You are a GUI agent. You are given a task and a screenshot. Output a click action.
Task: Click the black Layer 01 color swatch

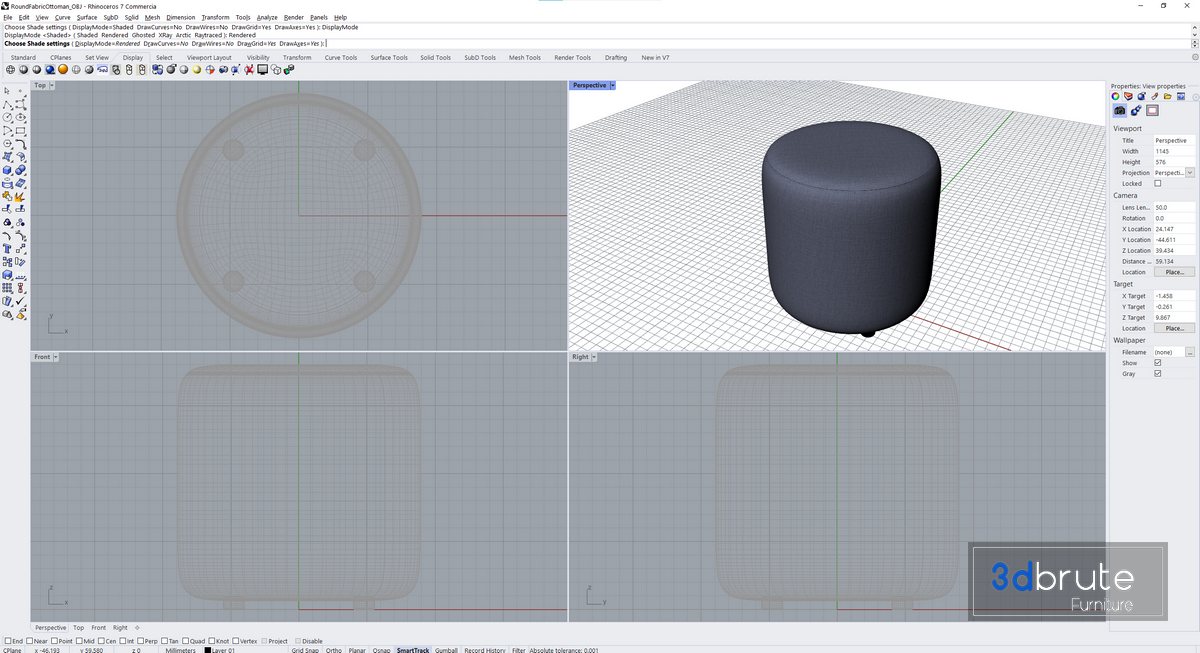(208, 650)
